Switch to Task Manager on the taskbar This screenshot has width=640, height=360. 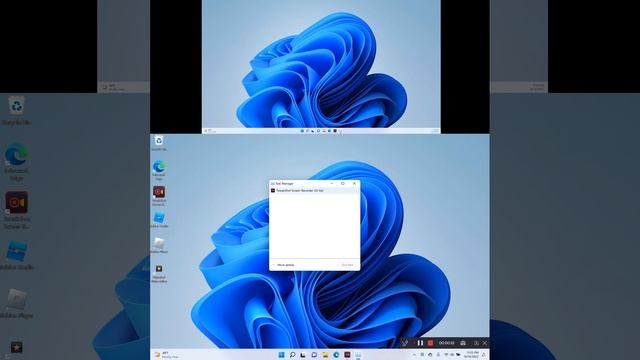tap(358, 355)
